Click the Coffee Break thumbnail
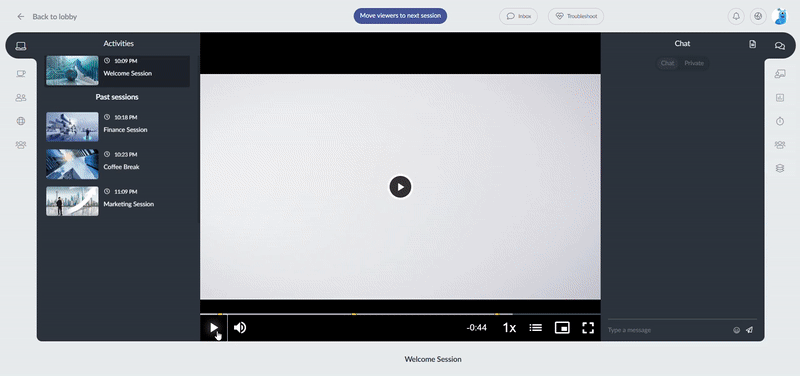The image size is (800, 376). point(72,164)
